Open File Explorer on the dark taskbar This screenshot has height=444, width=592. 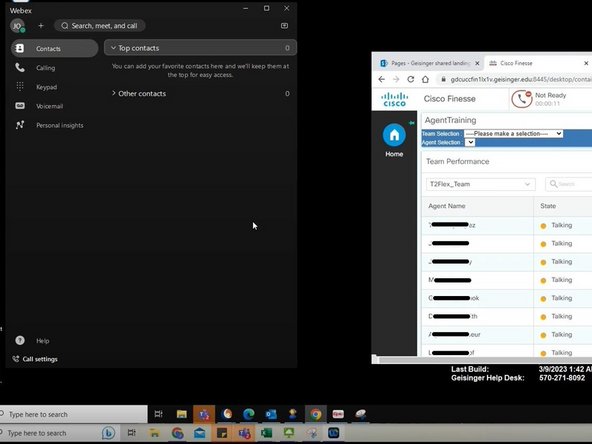pos(182,414)
